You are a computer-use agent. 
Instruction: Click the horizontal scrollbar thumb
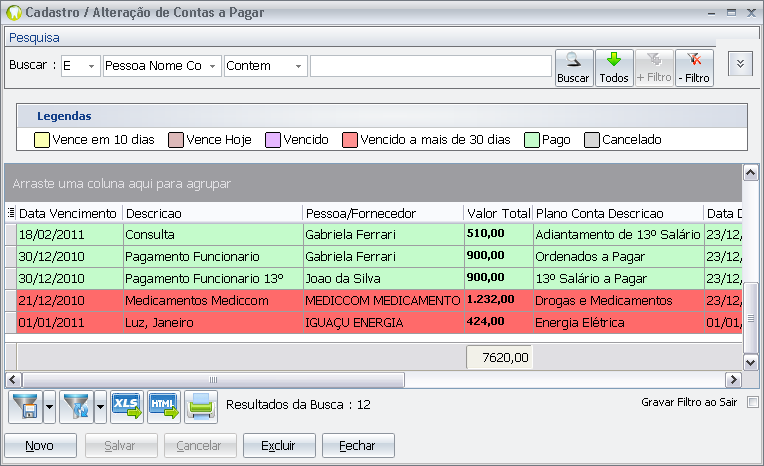(213, 380)
